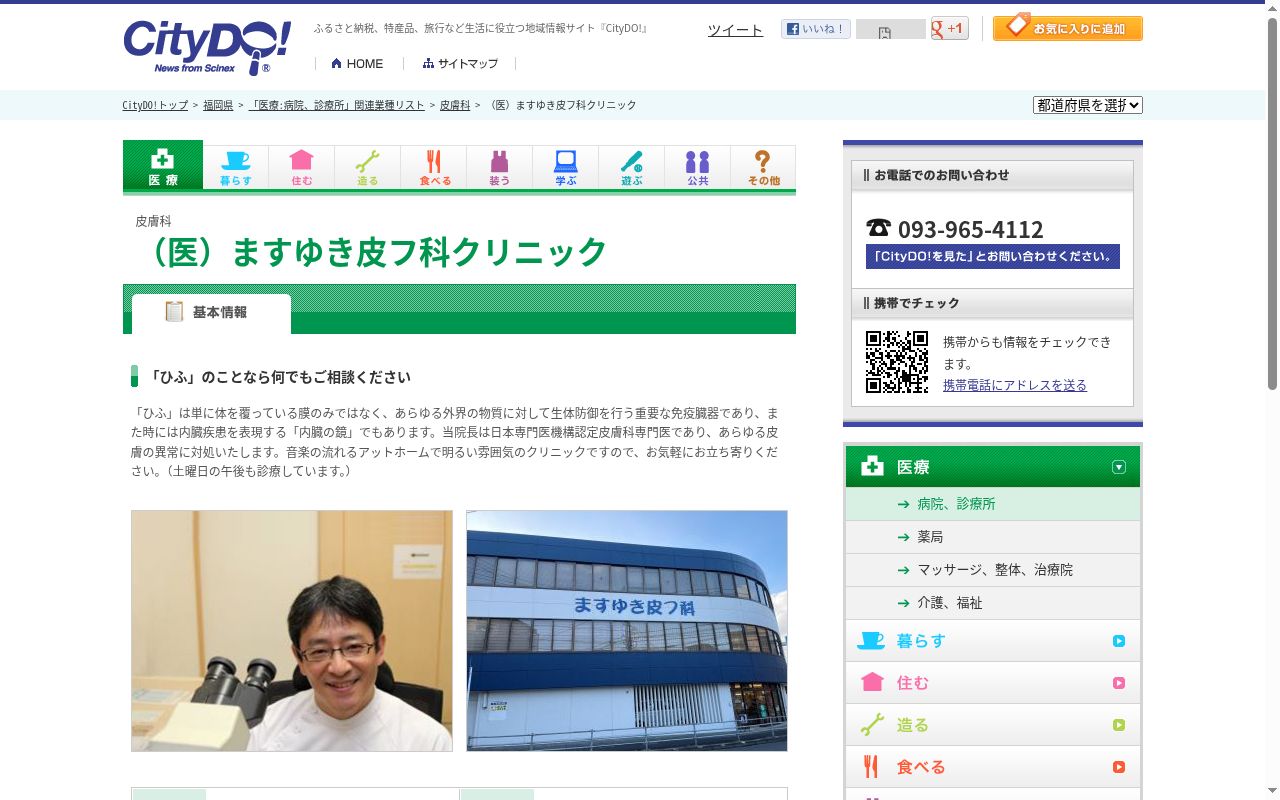
Task: Click the doctor portrait photo
Action: [292, 631]
